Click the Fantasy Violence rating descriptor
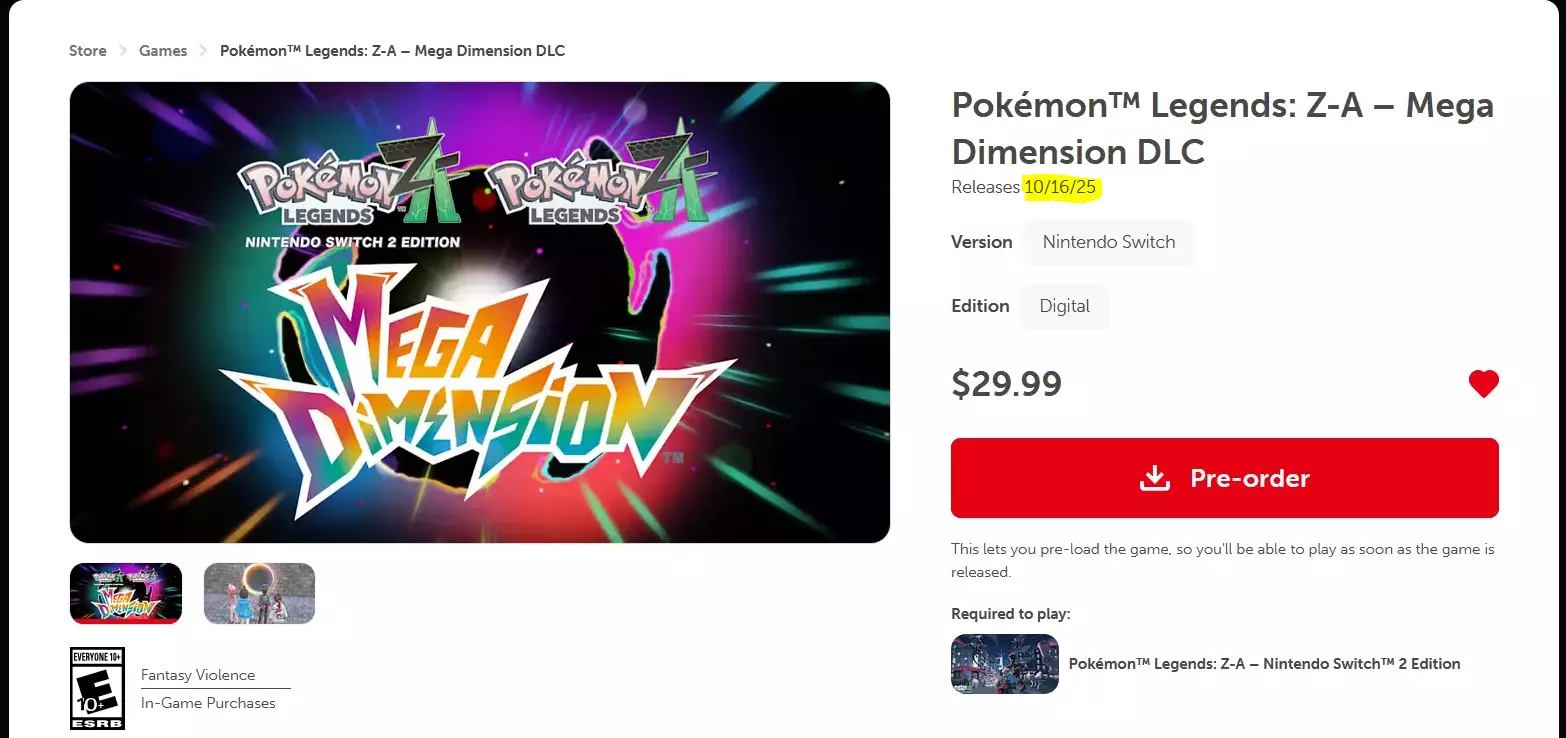 point(198,675)
